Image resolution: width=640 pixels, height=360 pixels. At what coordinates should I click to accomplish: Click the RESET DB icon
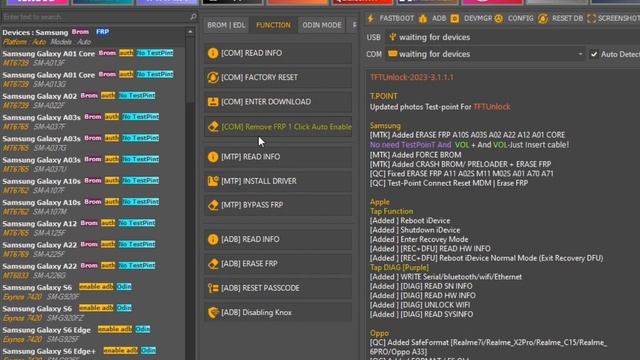(542, 18)
